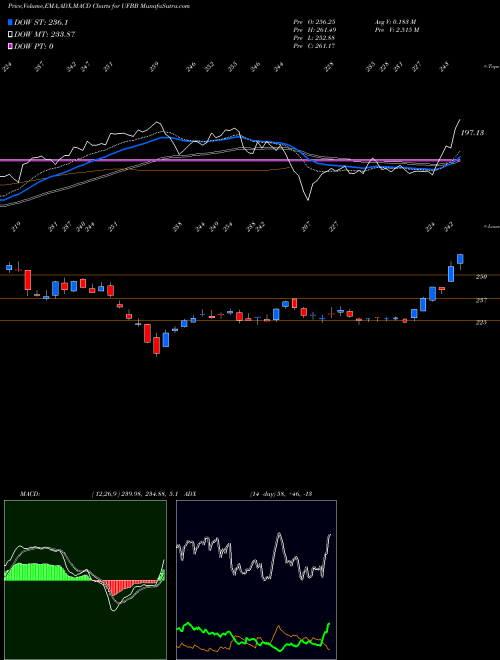Image resolution: width=500 pixels, height=660 pixels.
Task: Click the ADX label above the indicator panel
Action: (x=191, y=493)
